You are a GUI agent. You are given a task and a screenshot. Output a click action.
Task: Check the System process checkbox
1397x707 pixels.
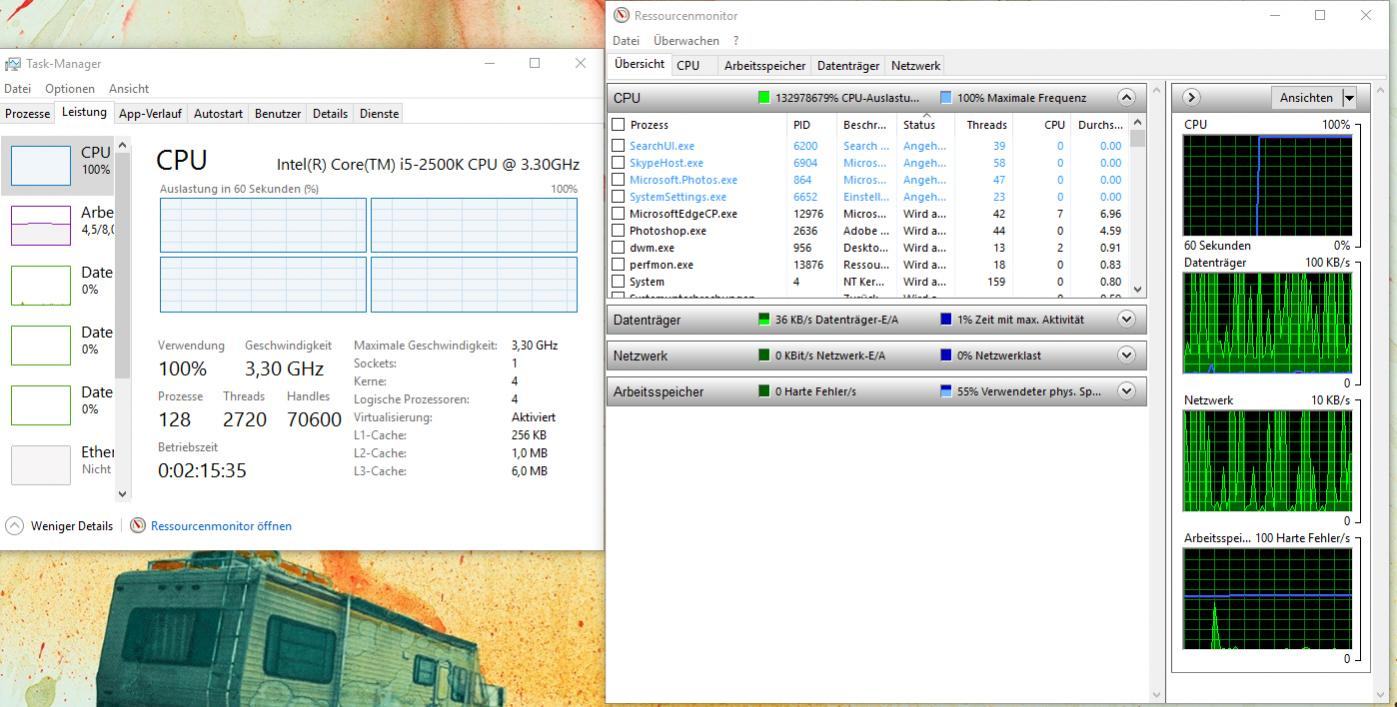(x=618, y=282)
